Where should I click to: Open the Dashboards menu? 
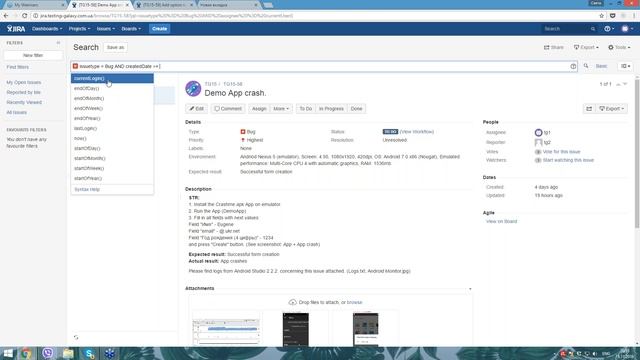(x=47, y=29)
